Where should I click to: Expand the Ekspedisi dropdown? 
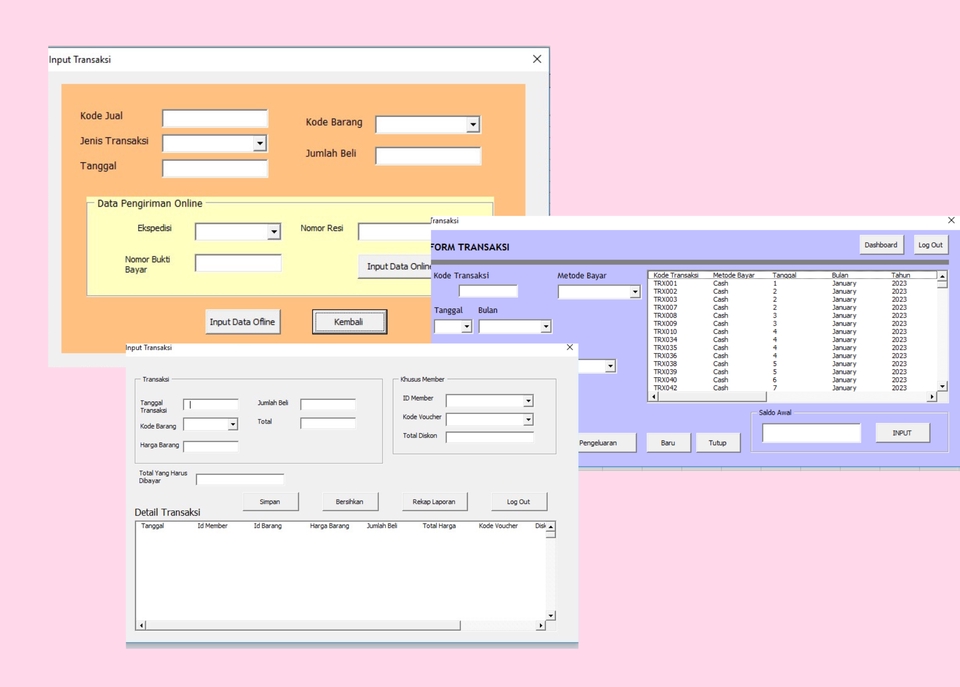[274, 232]
